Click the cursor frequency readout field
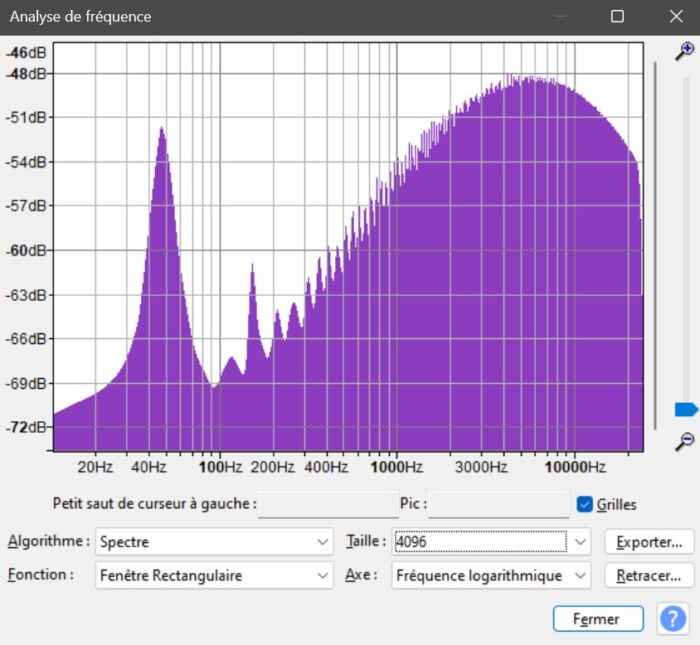This screenshot has width=700, height=645. 328,504
